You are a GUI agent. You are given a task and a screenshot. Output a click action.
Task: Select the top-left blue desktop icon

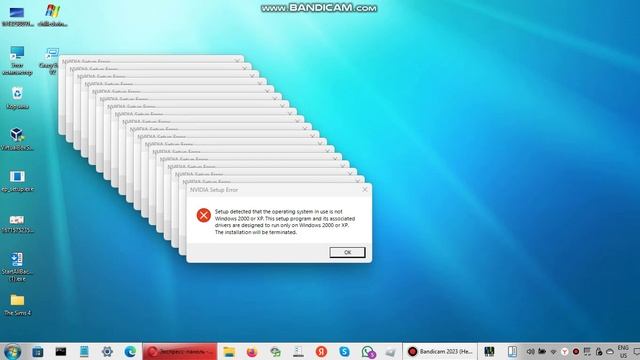[17, 16]
